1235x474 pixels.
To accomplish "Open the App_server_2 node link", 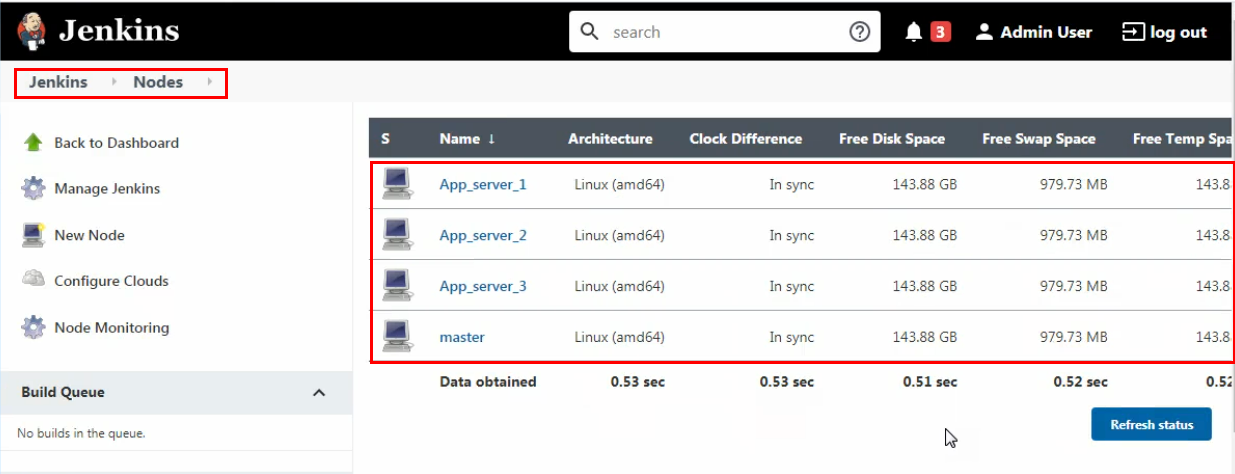I will point(483,236).
